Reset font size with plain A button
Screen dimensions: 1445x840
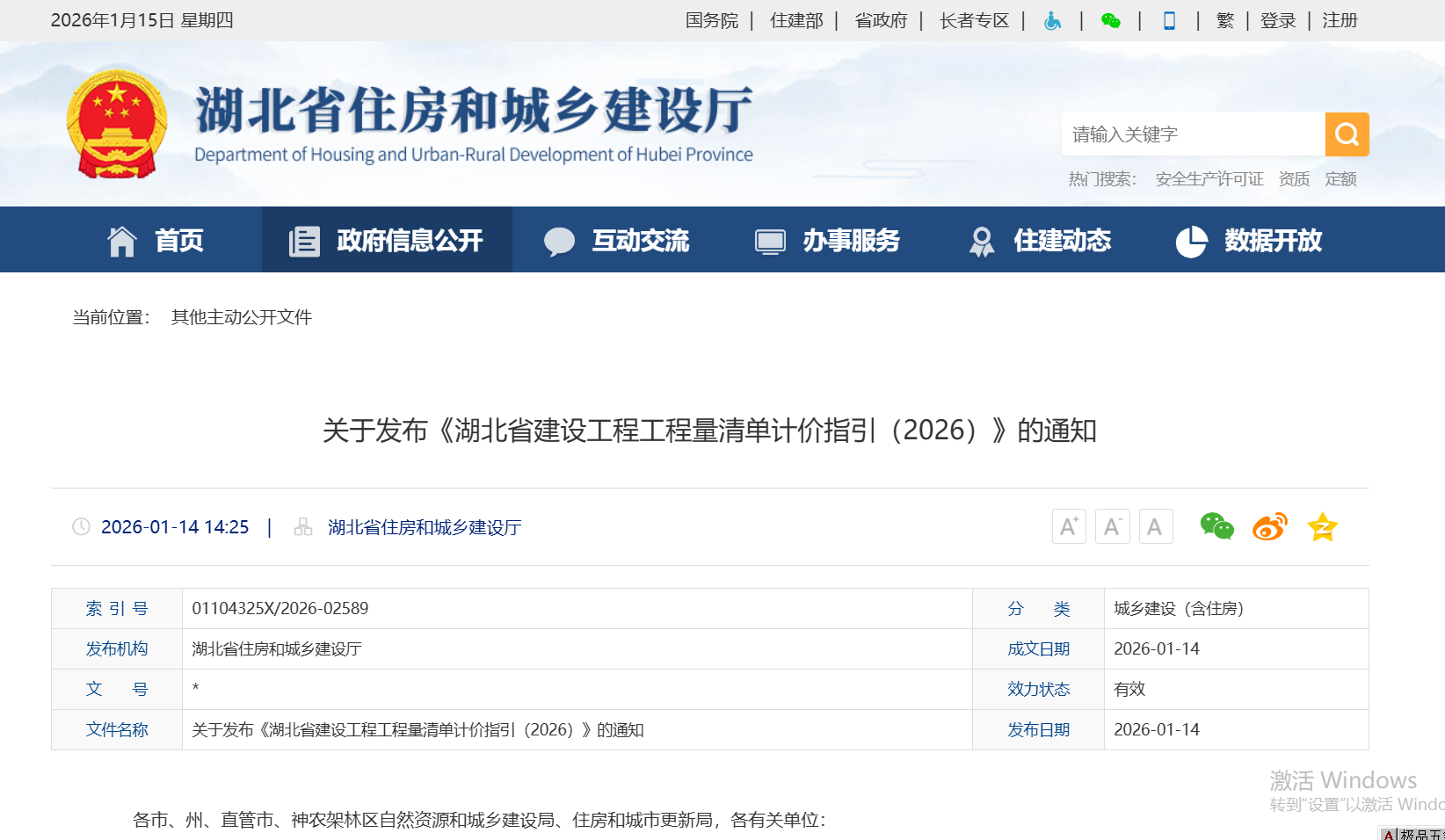pos(1155,526)
